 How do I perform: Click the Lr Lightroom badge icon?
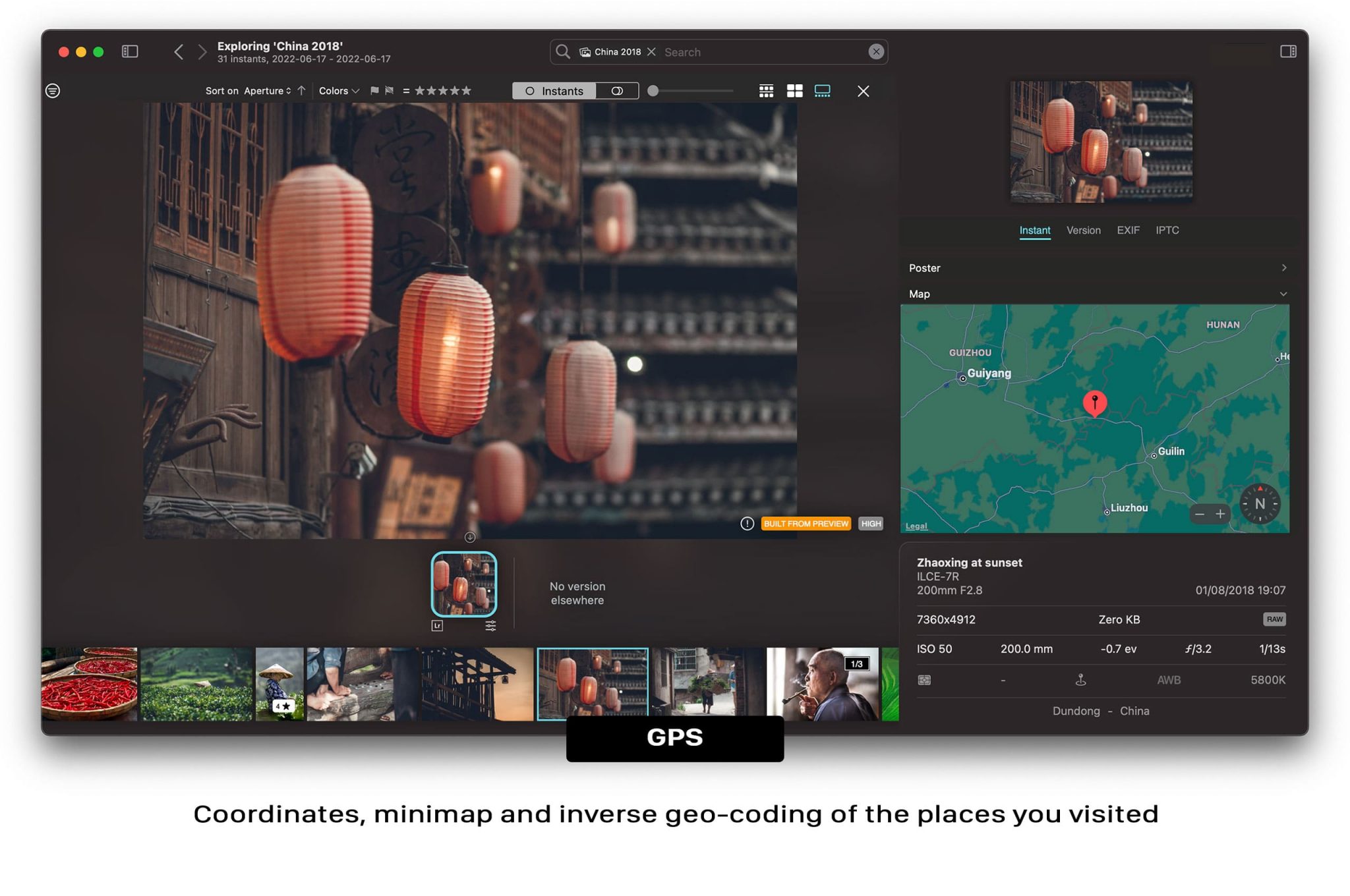(x=437, y=626)
